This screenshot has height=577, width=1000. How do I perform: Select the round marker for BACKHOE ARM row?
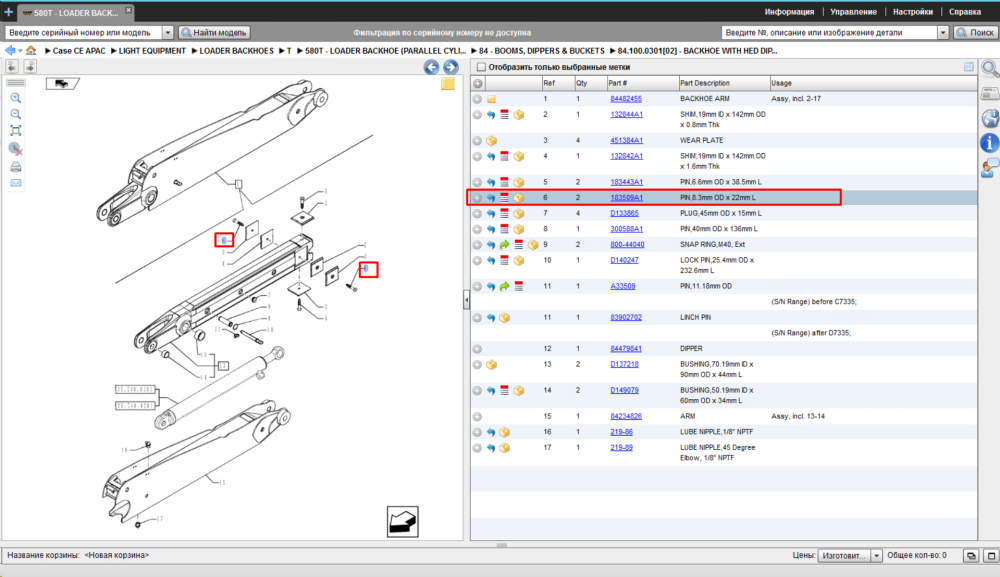point(477,99)
